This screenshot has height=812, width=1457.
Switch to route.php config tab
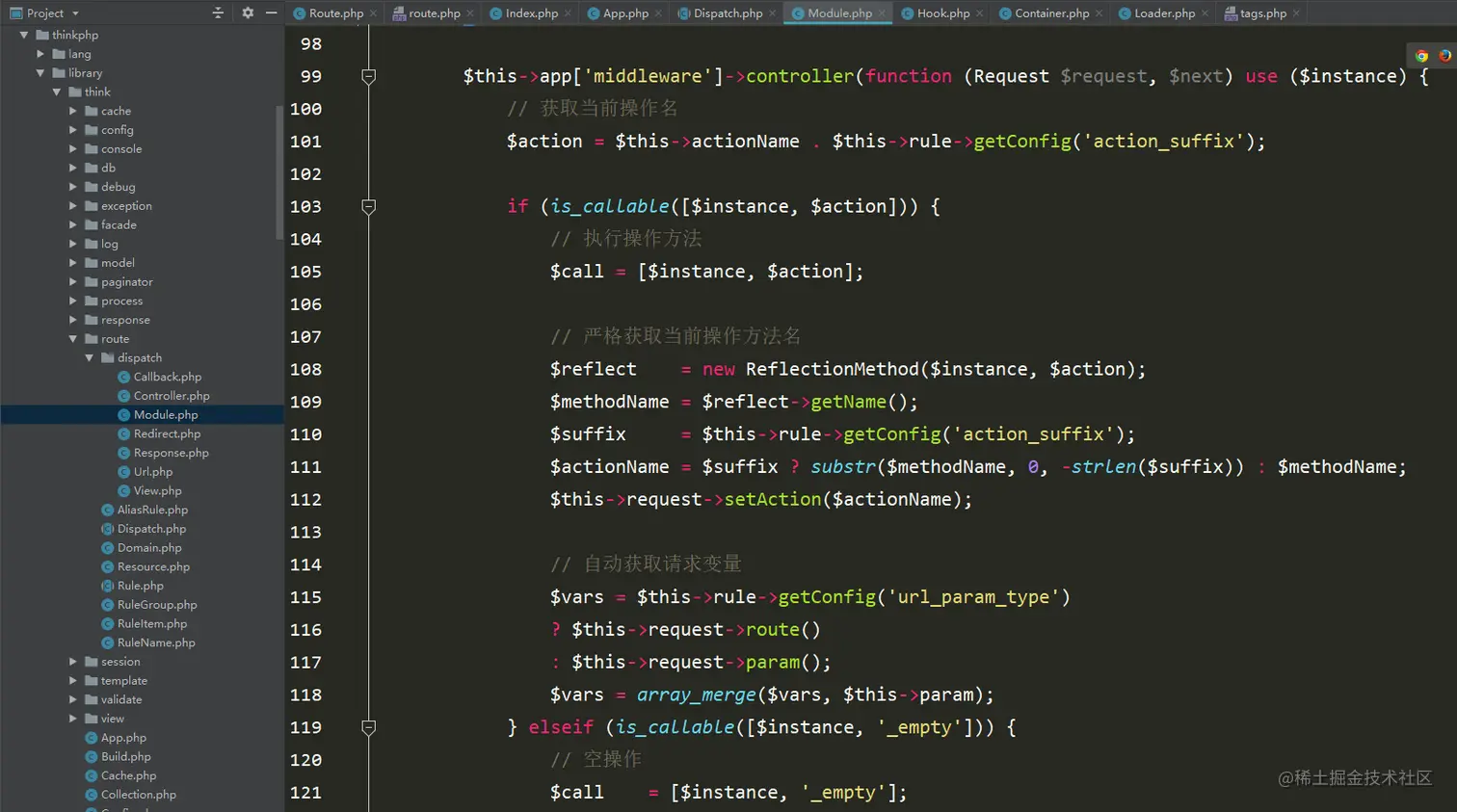pyautogui.click(x=434, y=13)
